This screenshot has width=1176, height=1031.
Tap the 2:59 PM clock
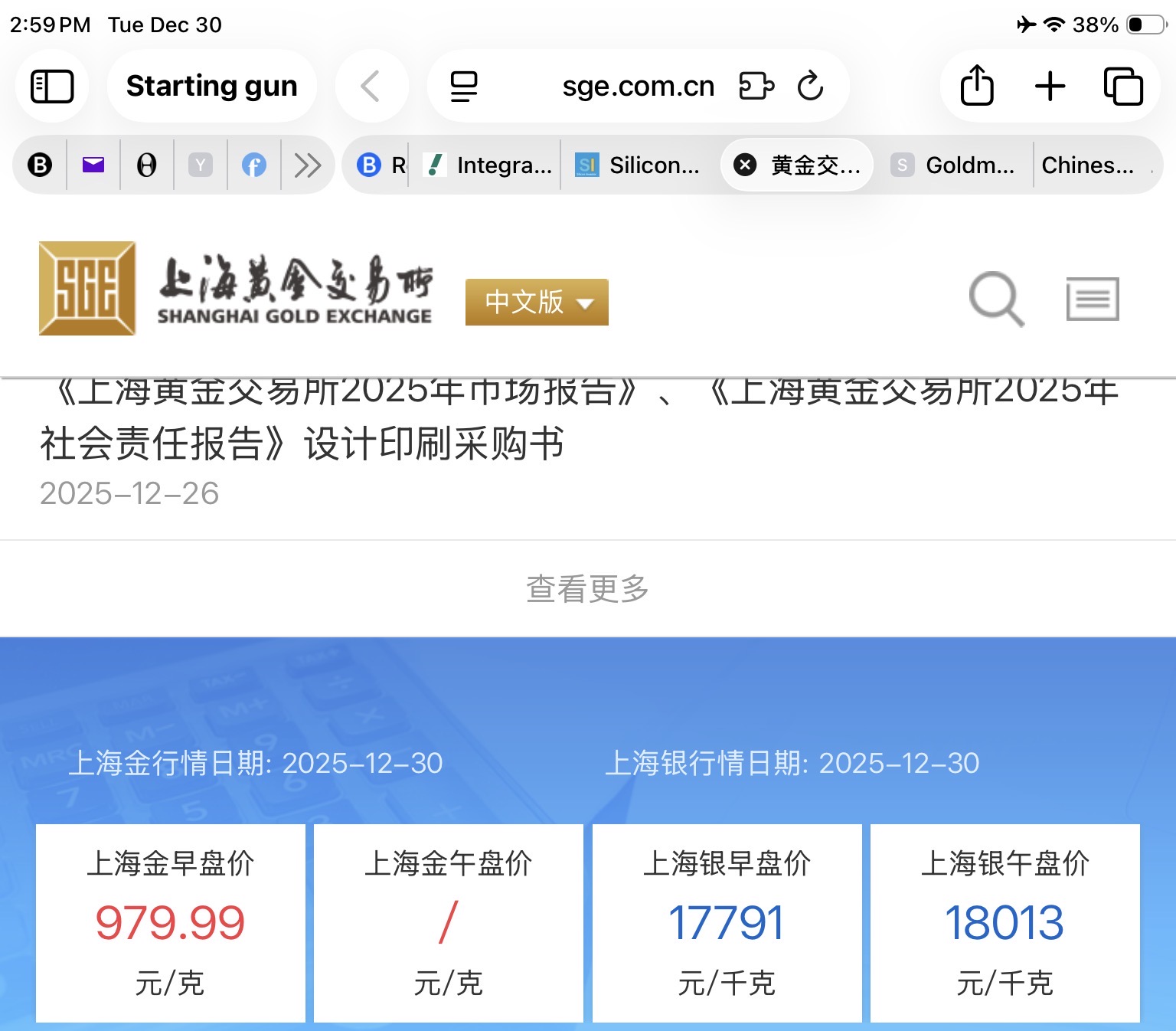click(x=50, y=25)
